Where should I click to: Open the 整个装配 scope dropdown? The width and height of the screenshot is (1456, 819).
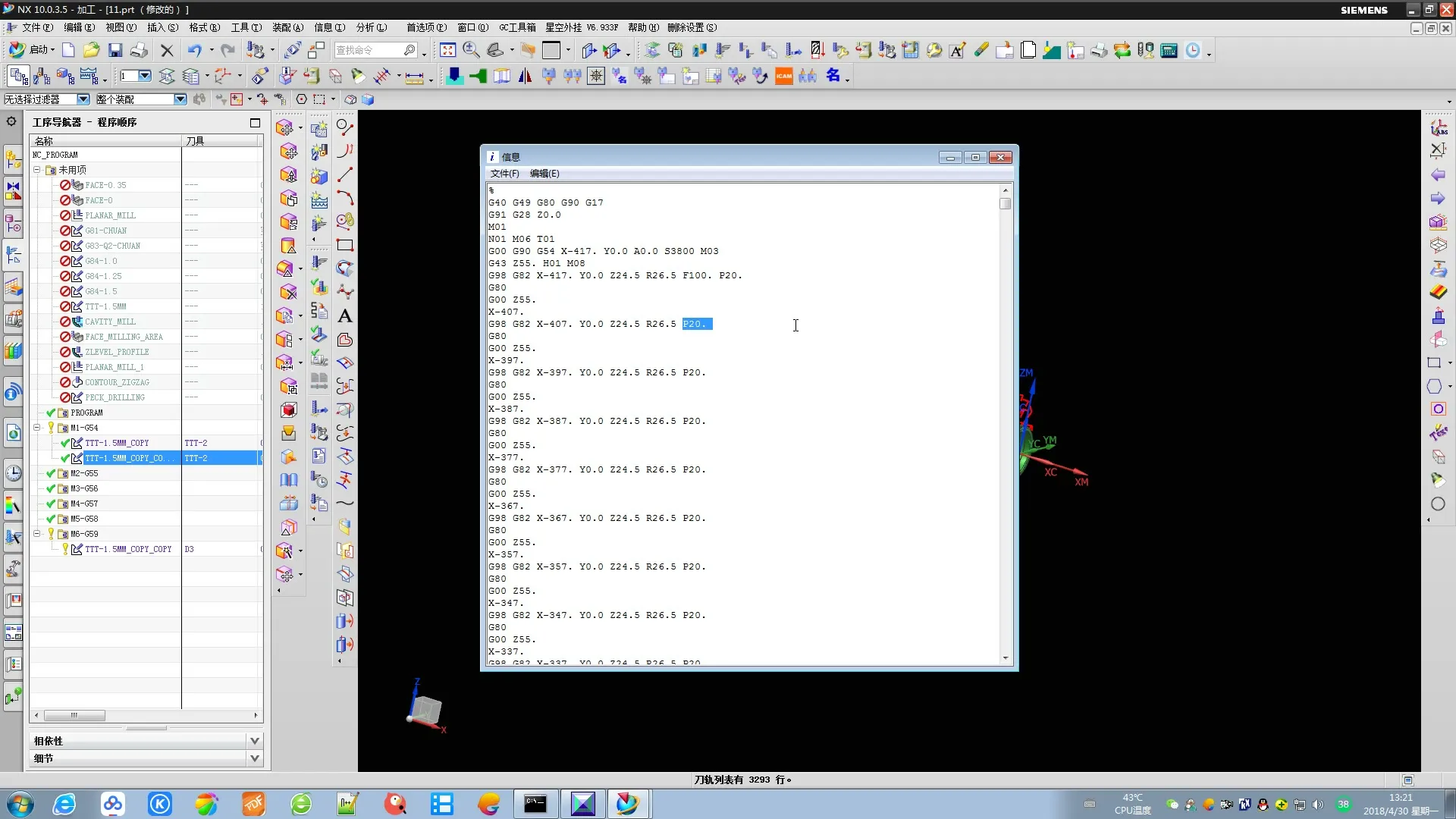180,99
